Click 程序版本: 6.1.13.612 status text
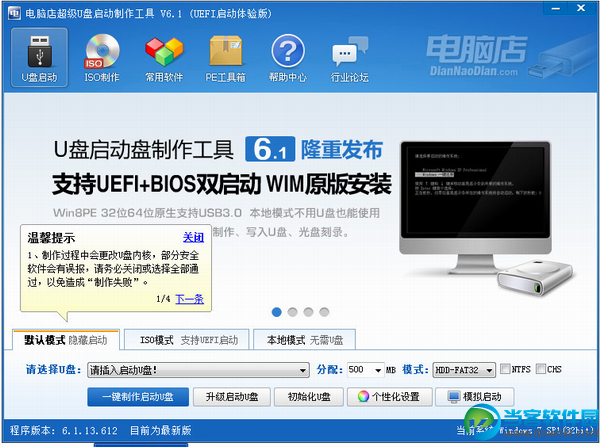 [64, 431]
